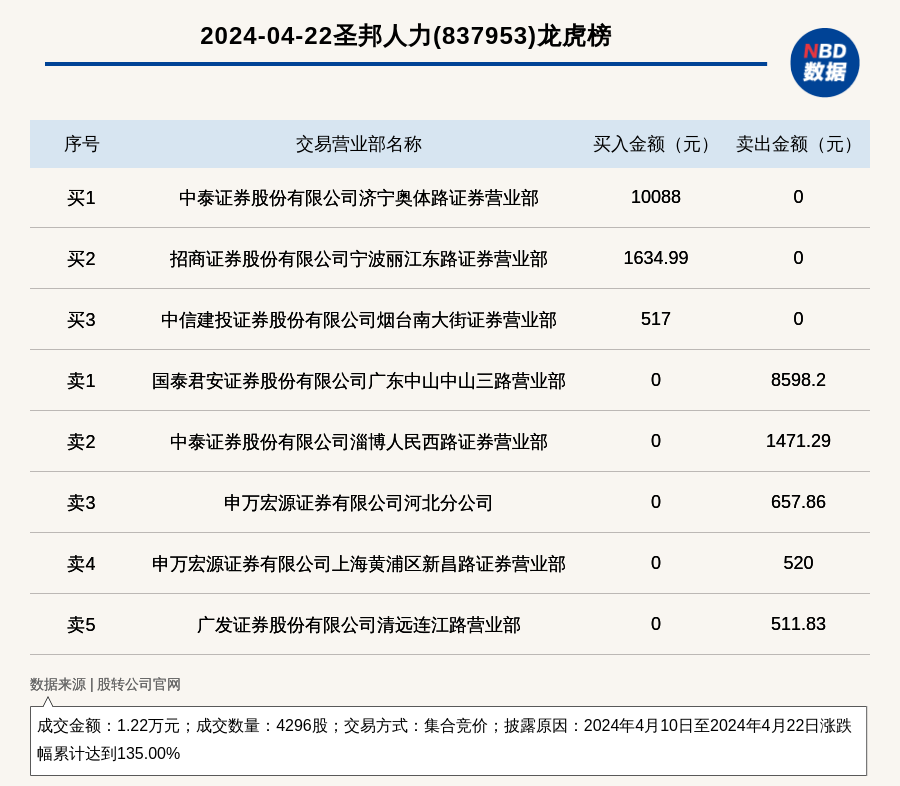The width and height of the screenshot is (900, 786).
Task: Click 广发证券股份有限公司清远连江路营业部
Action: 359,625
